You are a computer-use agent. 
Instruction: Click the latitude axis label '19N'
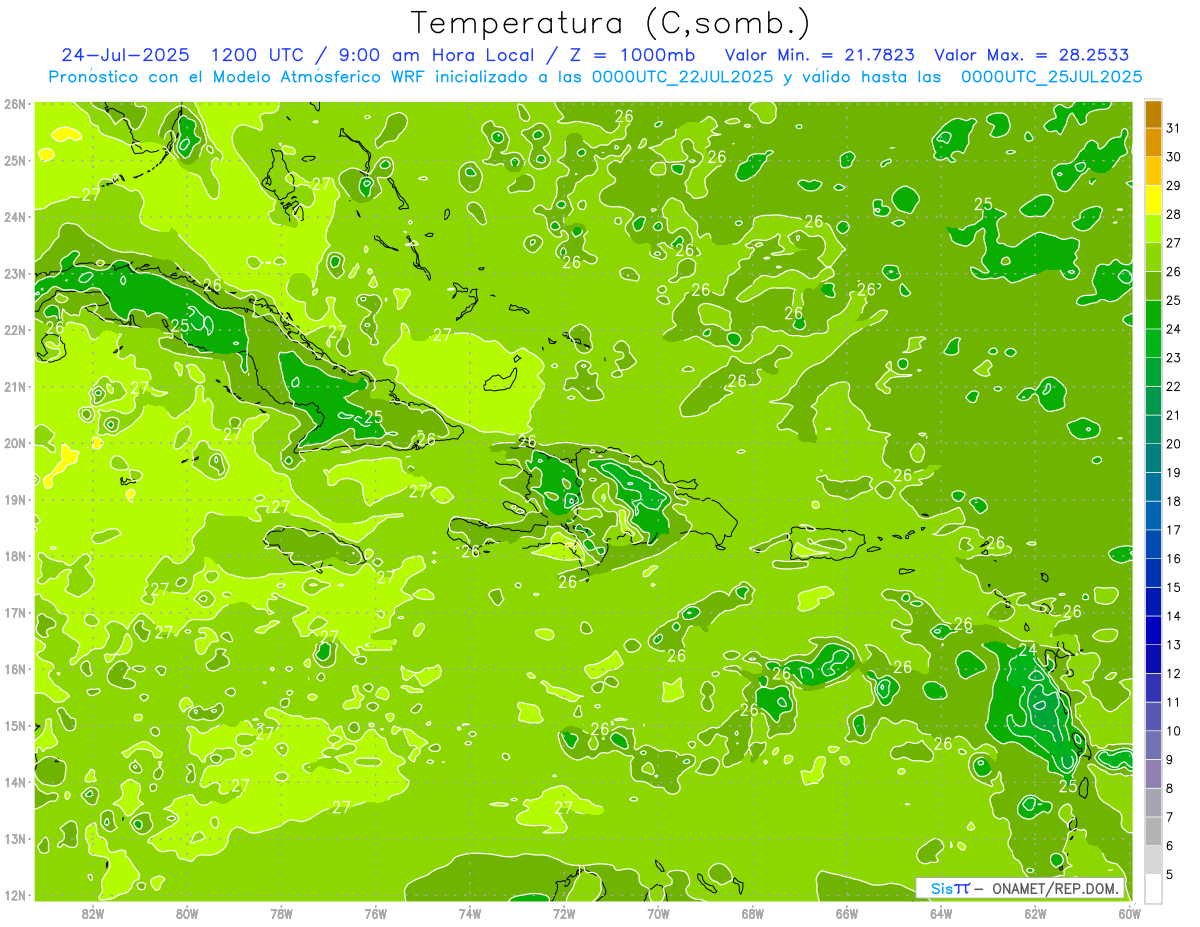point(15,500)
